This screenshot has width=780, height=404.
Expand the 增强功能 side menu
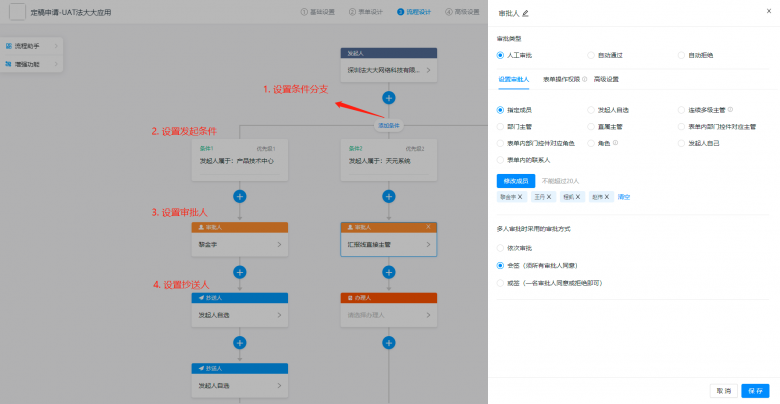pyautogui.click(x=28, y=62)
